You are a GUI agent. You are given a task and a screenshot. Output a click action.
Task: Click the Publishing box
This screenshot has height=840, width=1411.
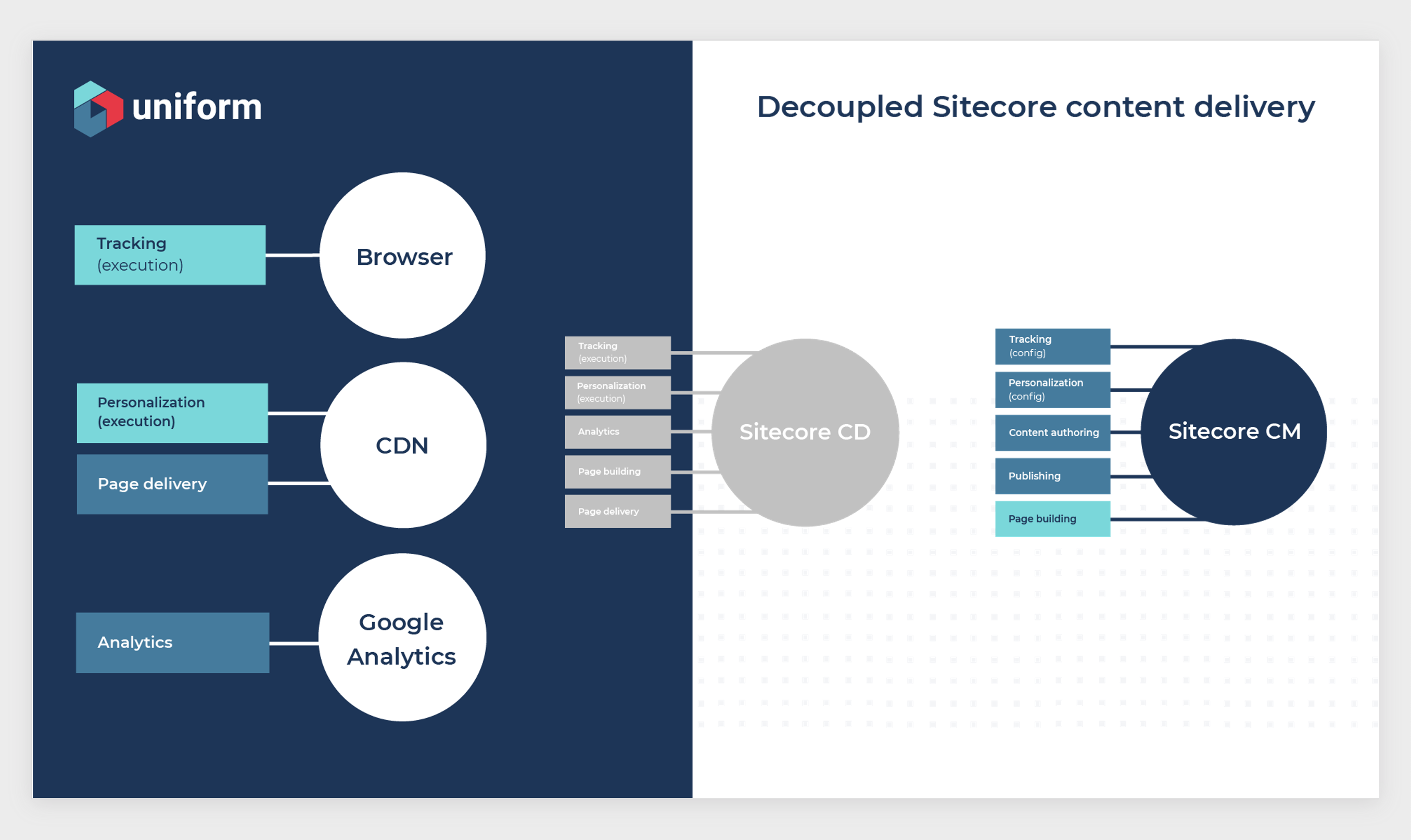(1052, 476)
